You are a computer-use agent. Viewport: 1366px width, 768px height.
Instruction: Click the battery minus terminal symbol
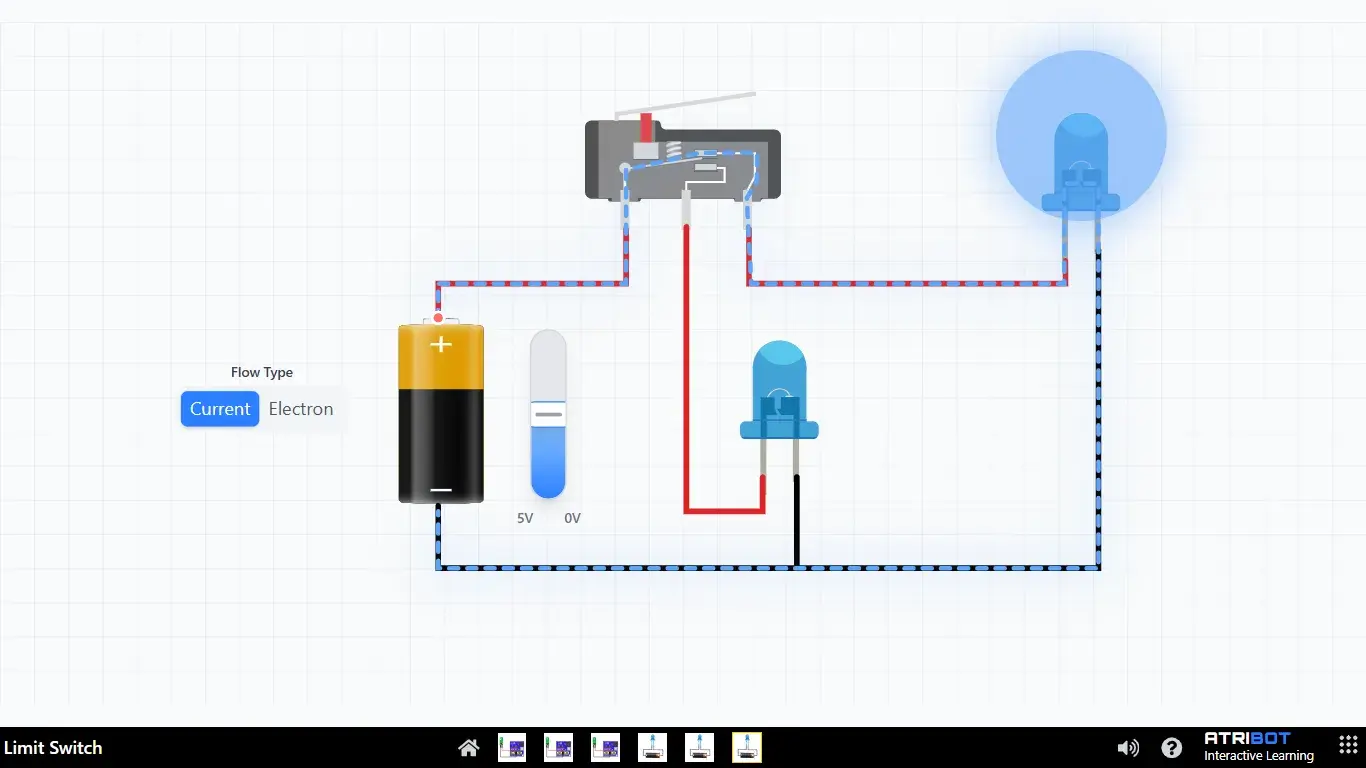coord(441,490)
